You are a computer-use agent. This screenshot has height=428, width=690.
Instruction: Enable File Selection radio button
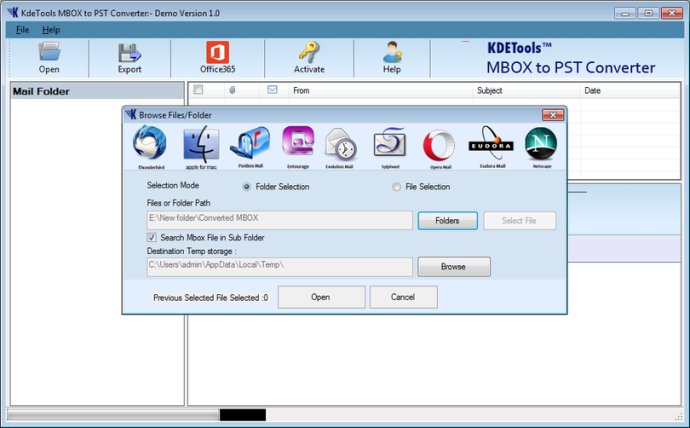(396, 187)
